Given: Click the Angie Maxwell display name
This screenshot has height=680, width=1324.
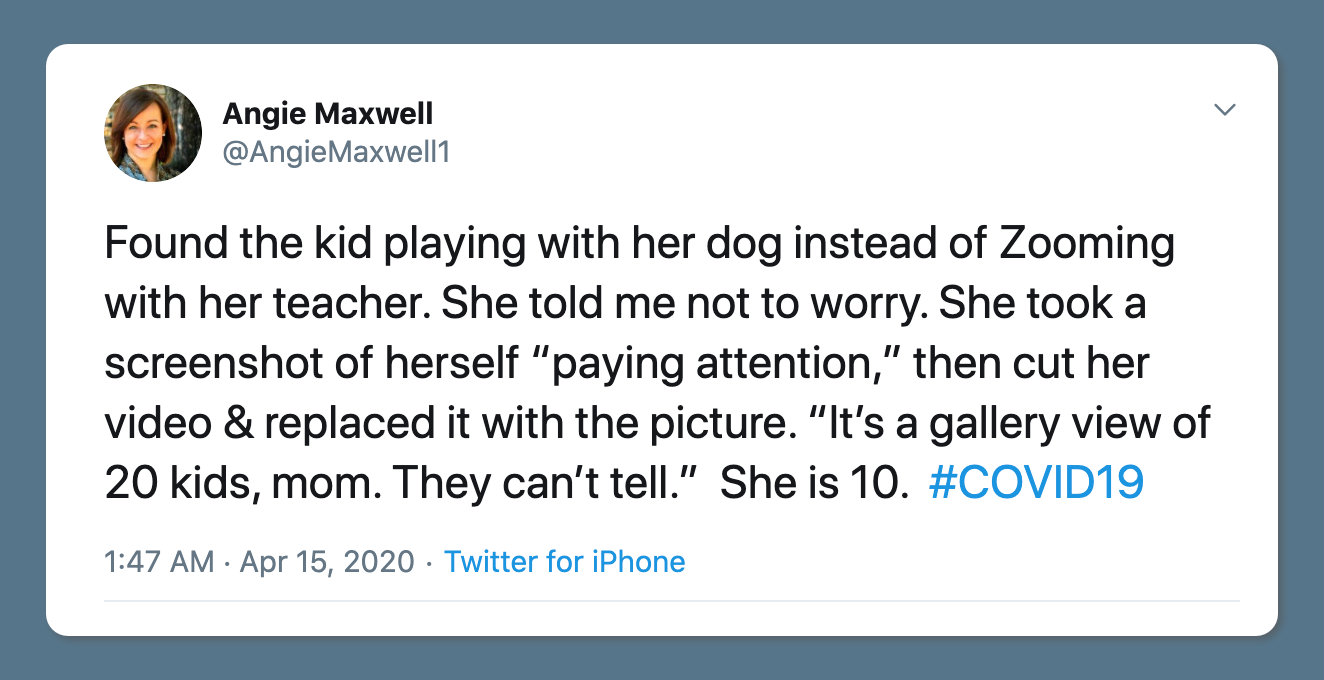Looking at the screenshot, I should [328, 113].
